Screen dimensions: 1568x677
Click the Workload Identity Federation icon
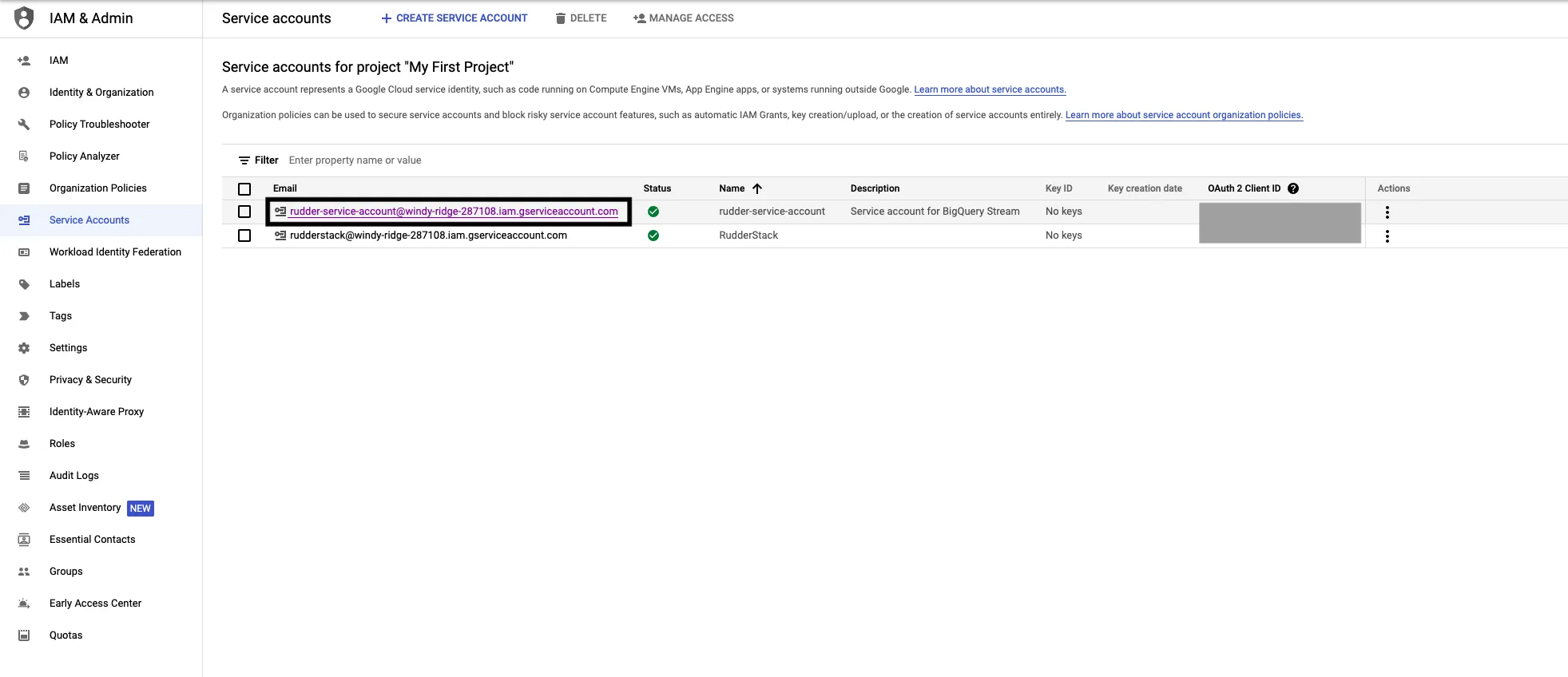(24, 252)
